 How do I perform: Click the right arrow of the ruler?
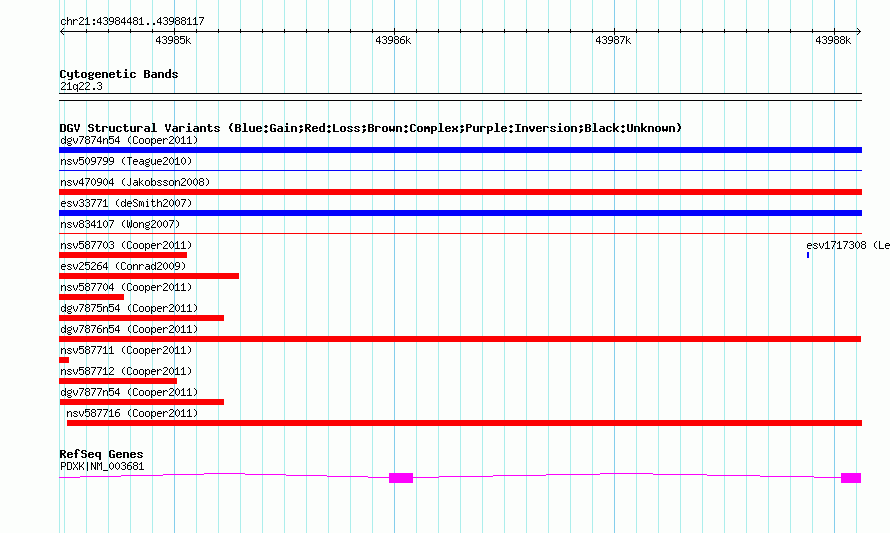pyautogui.click(x=858, y=32)
